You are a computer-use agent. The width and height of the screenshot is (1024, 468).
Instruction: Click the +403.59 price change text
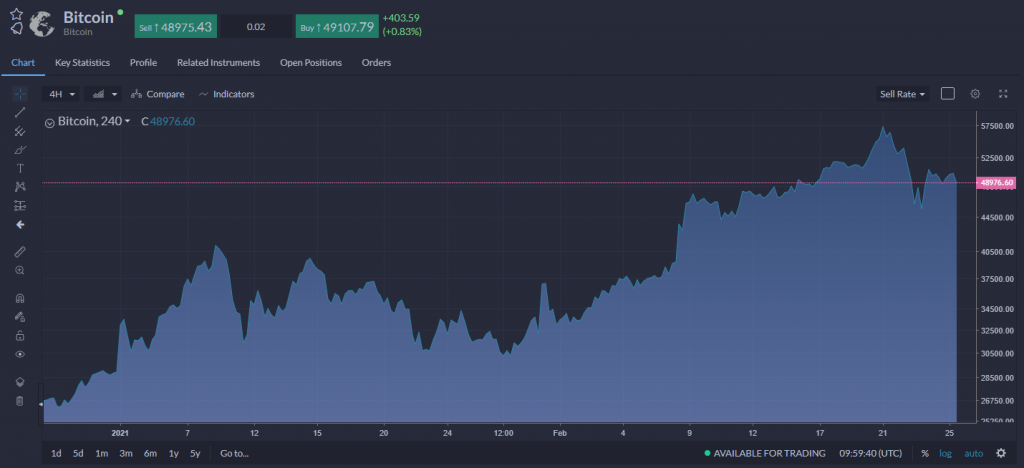[x=401, y=18]
